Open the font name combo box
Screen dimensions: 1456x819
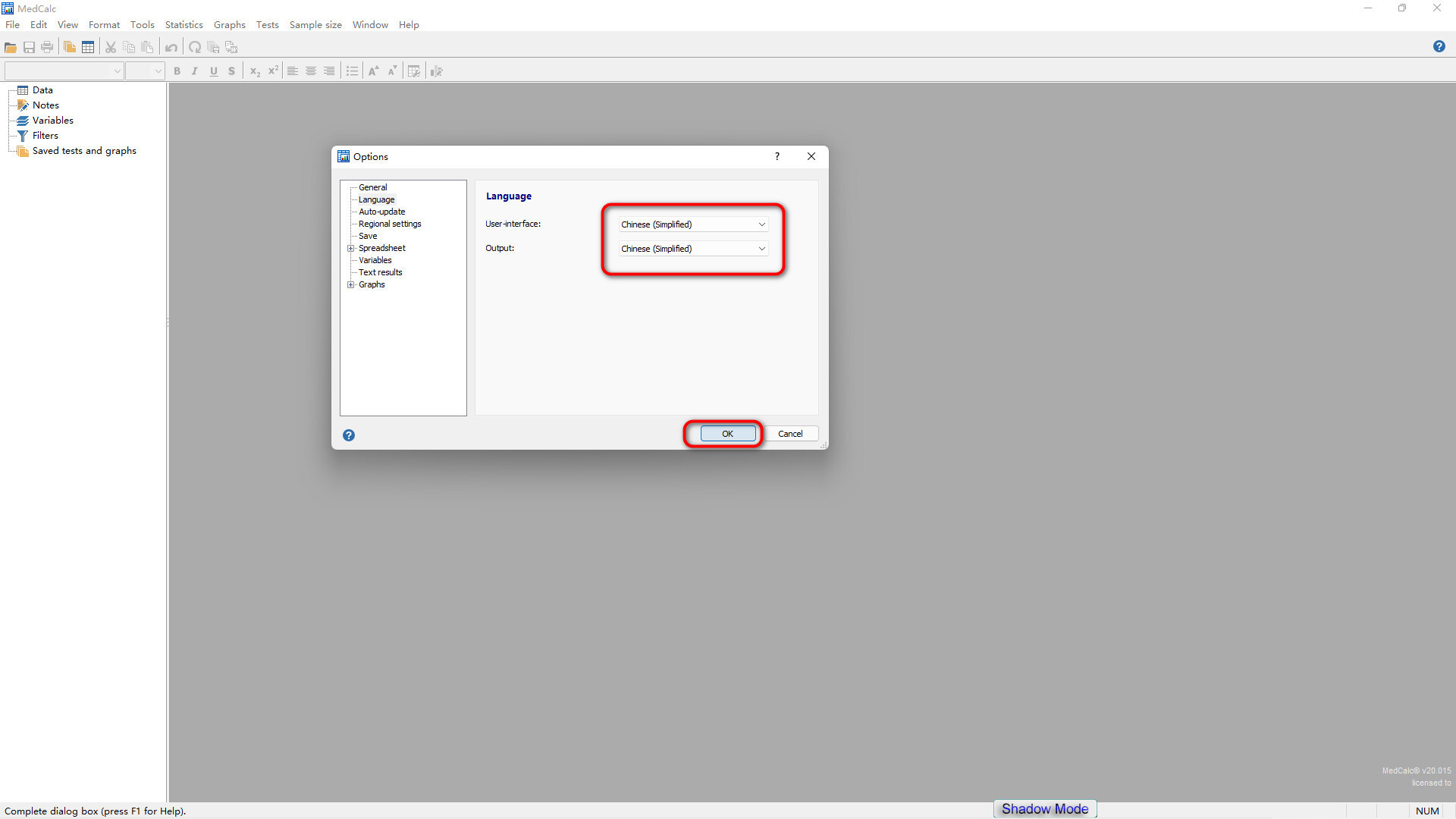point(64,71)
